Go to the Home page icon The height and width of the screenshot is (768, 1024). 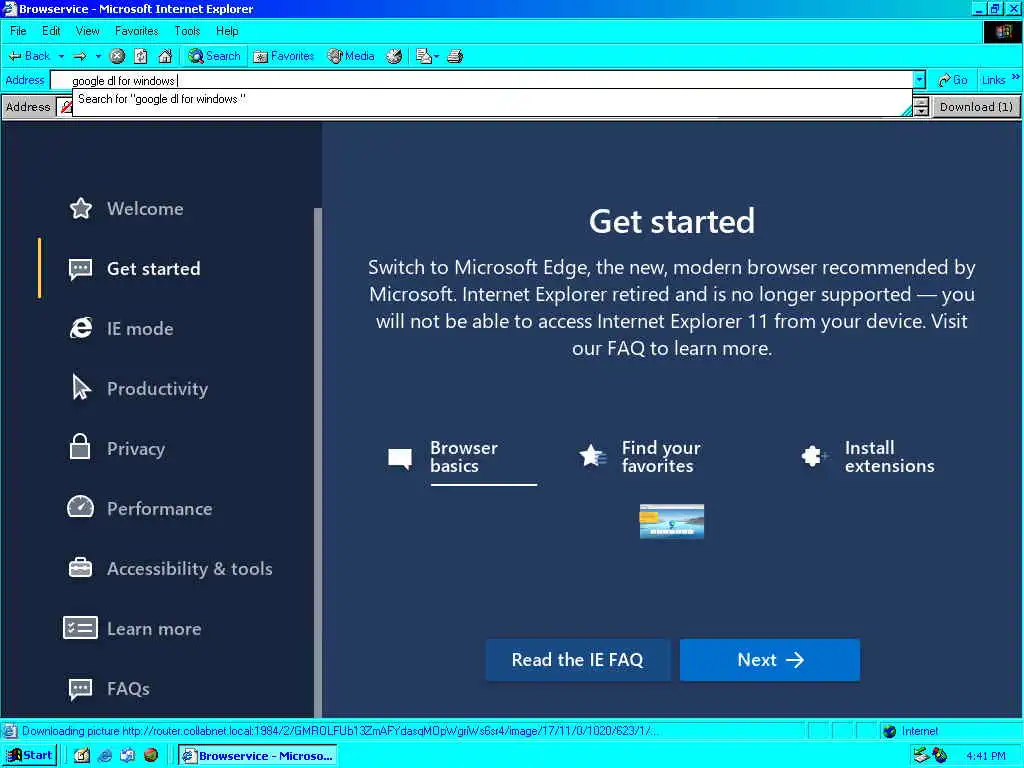[x=165, y=56]
